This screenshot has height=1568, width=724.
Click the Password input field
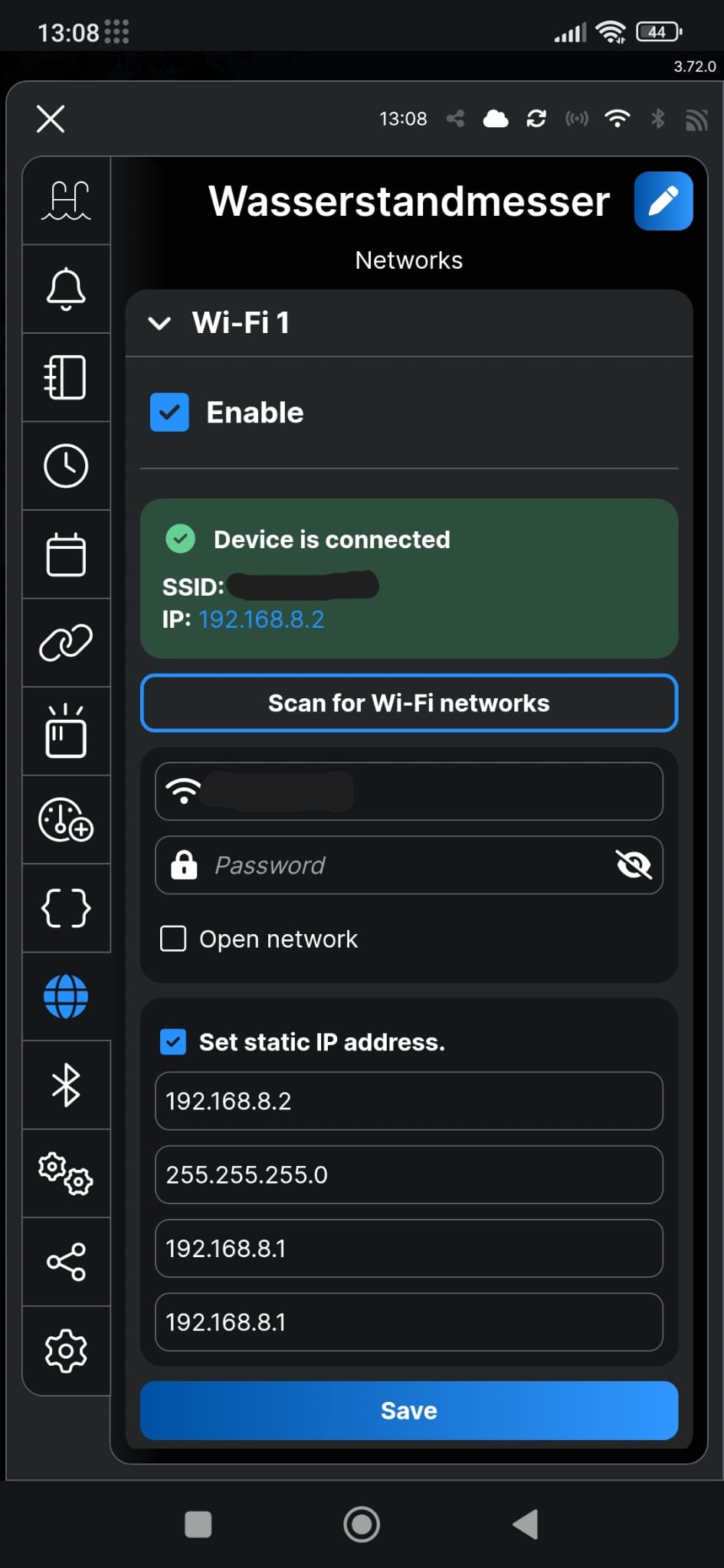409,865
